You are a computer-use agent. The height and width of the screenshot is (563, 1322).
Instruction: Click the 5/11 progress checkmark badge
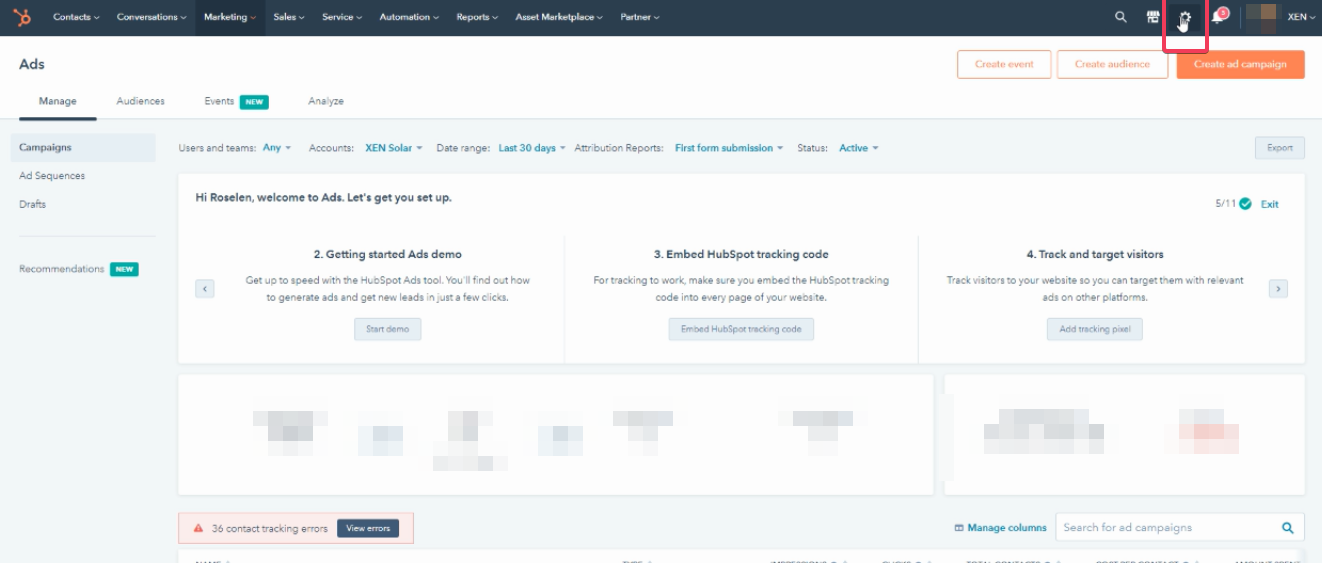pyautogui.click(x=1245, y=204)
